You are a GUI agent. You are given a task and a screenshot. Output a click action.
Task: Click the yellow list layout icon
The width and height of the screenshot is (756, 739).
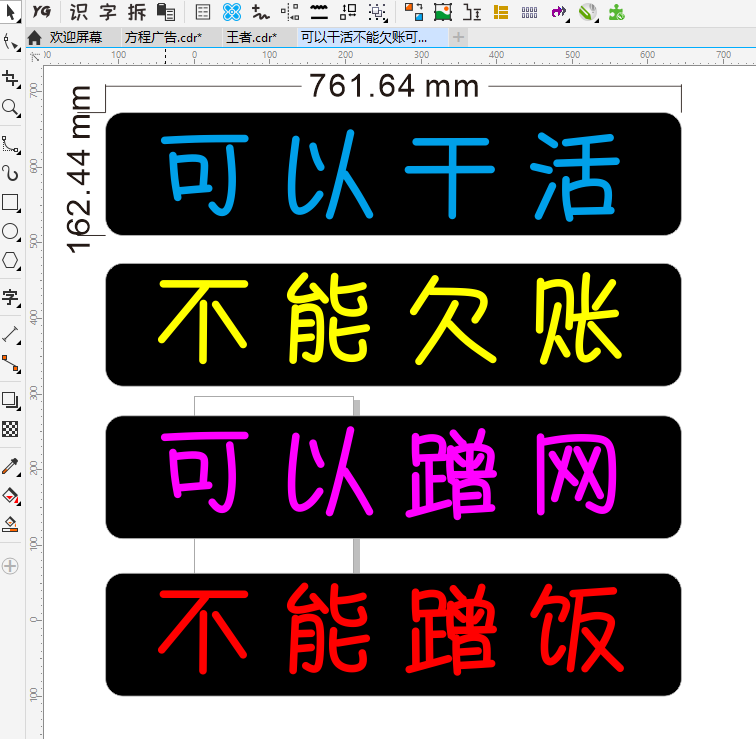[501, 12]
